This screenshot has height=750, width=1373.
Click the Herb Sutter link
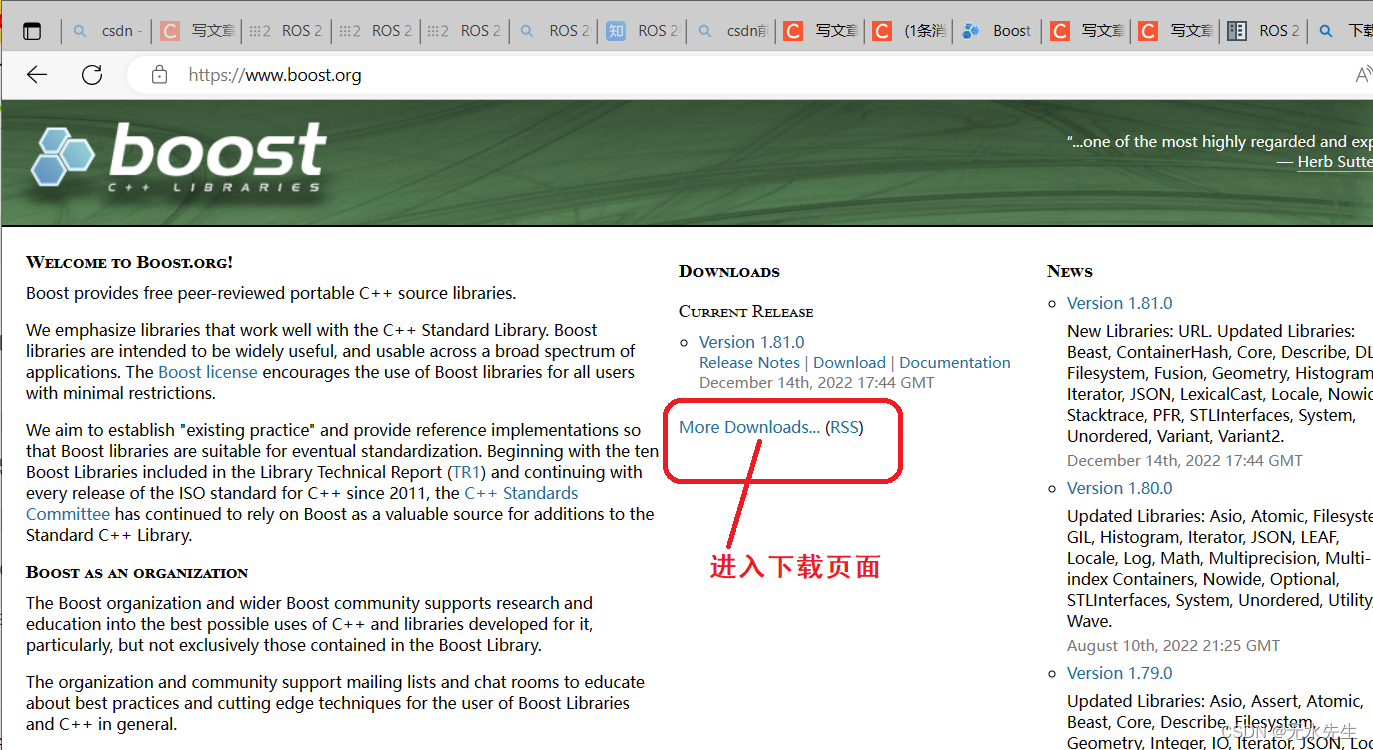pyautogui.click(x=1334, y=161)
